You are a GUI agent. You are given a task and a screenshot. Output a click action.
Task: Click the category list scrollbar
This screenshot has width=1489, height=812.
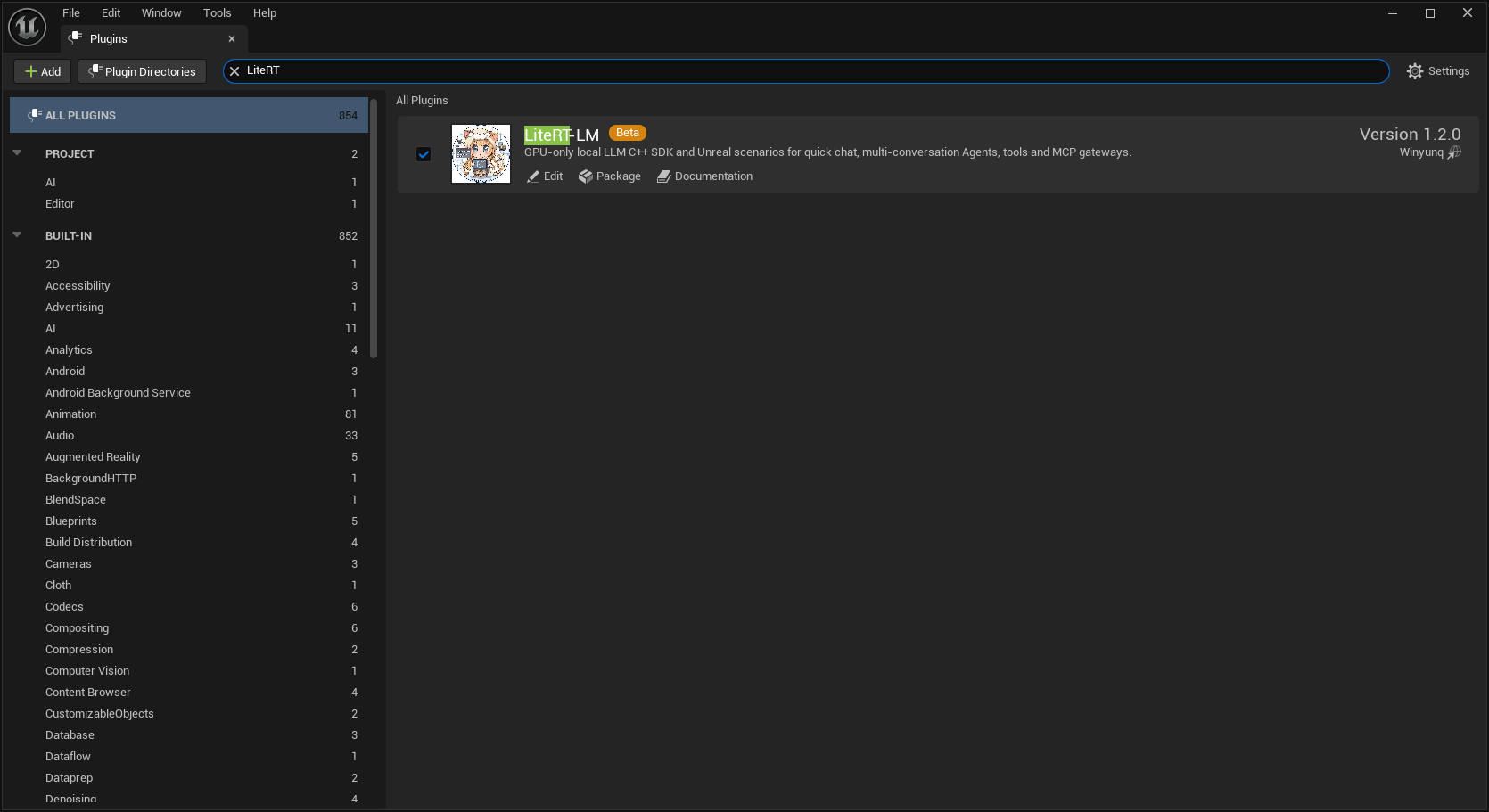point(374,228)
